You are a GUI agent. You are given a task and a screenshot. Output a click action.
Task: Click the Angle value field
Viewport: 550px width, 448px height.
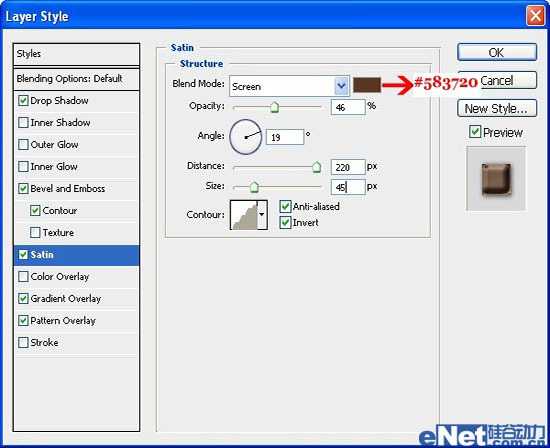coord(284,137)
